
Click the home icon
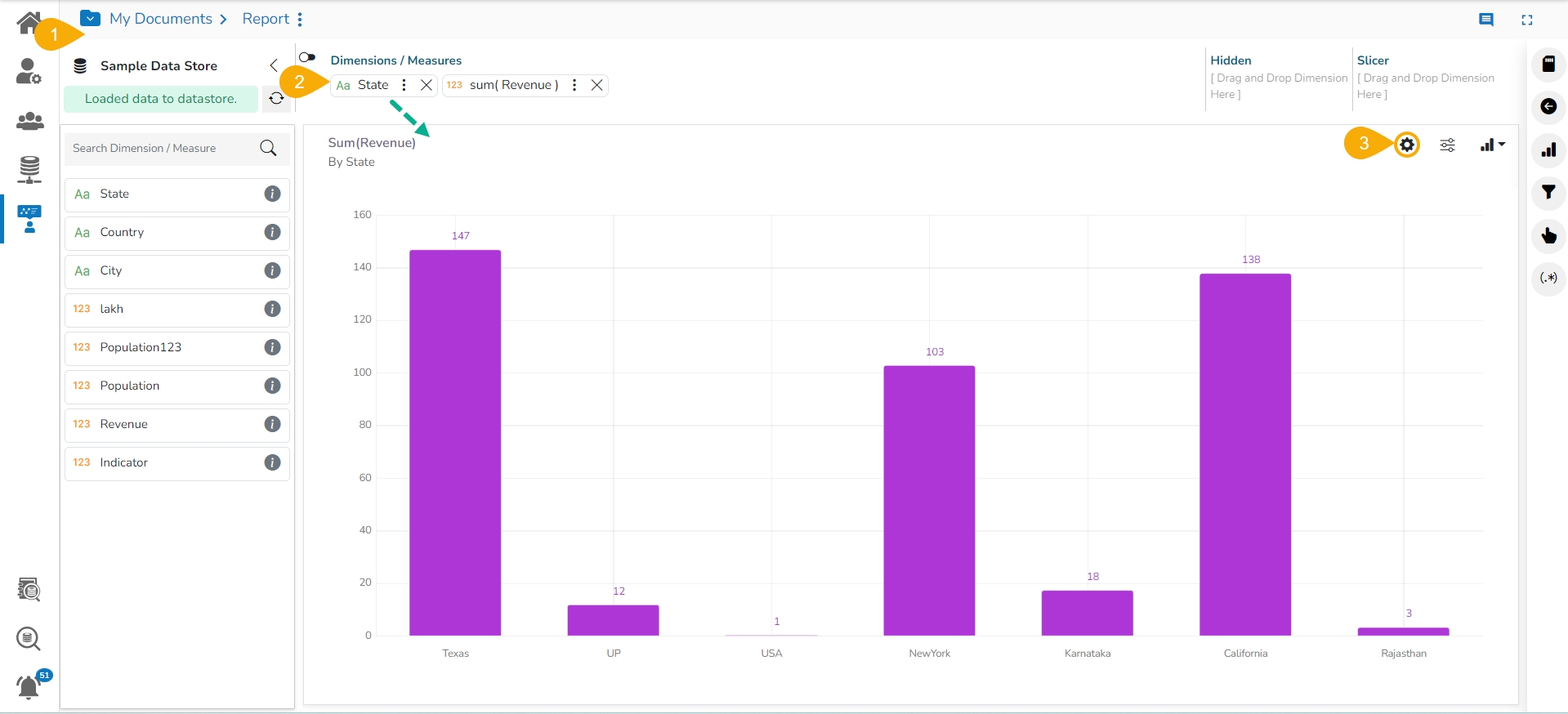pyautogui.click(x=29, y=22)
